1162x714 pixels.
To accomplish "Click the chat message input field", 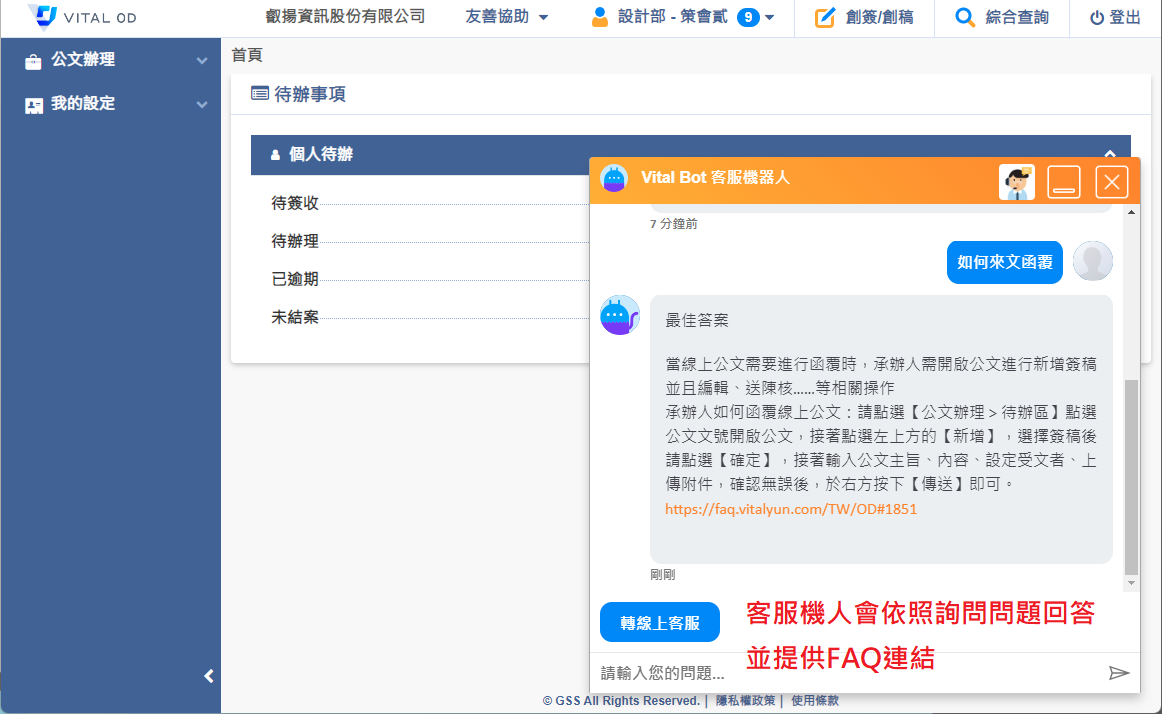I will coord(840,673).
